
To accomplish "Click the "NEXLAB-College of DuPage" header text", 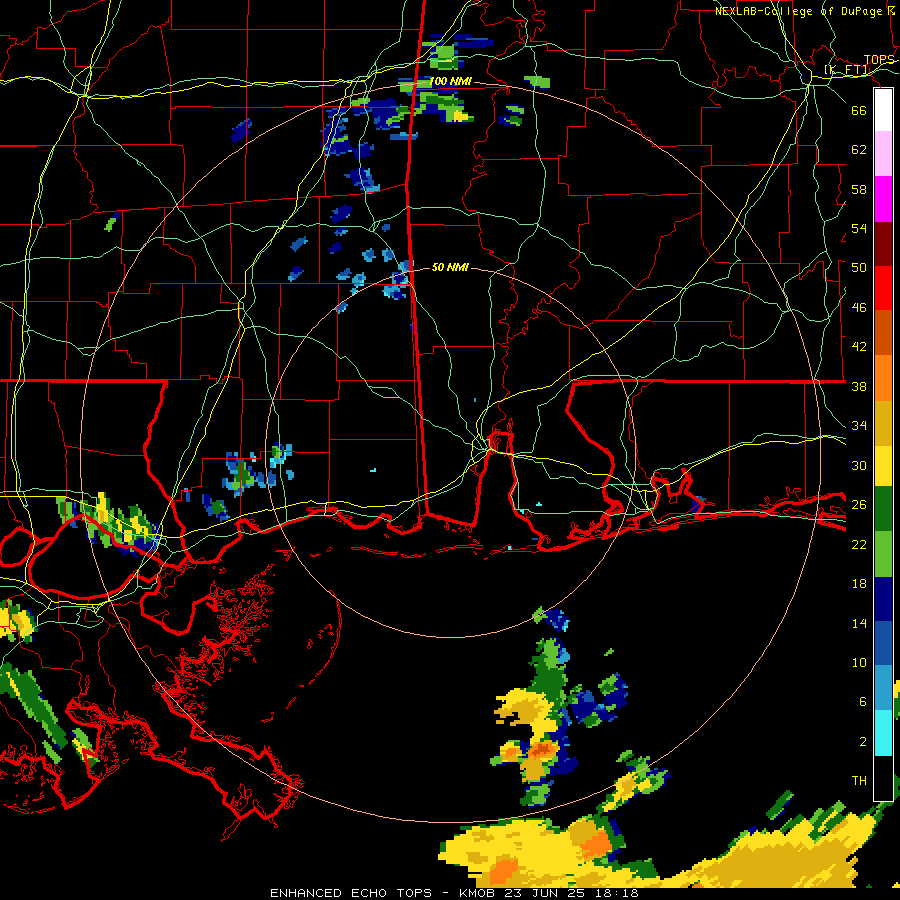I will (798, 11).
